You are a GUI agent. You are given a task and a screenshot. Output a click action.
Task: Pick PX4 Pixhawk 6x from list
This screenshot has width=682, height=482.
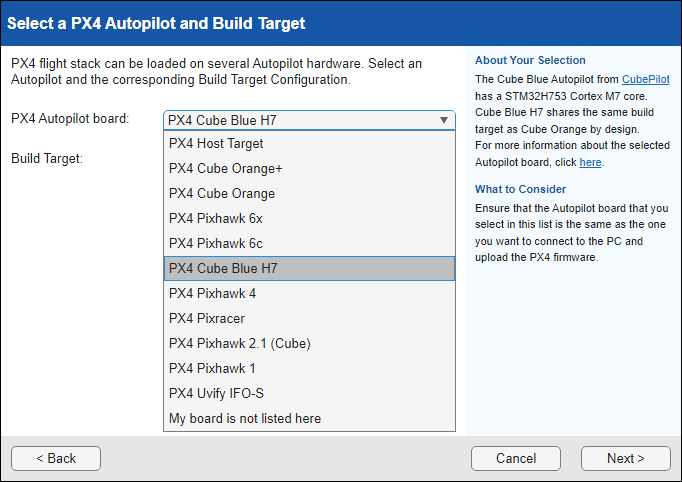(x=216, y=218)
